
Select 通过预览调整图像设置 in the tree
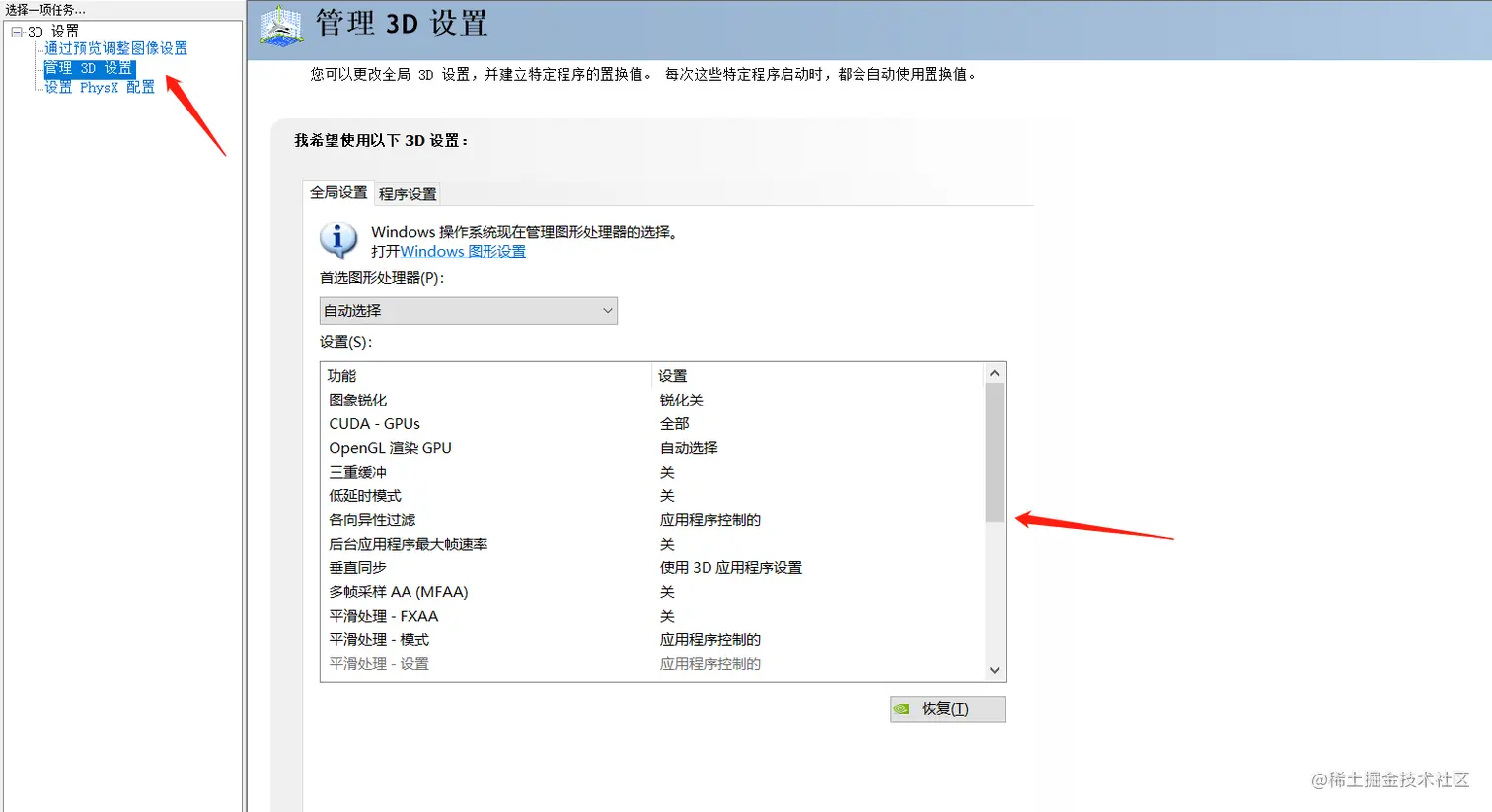[115, 48]
